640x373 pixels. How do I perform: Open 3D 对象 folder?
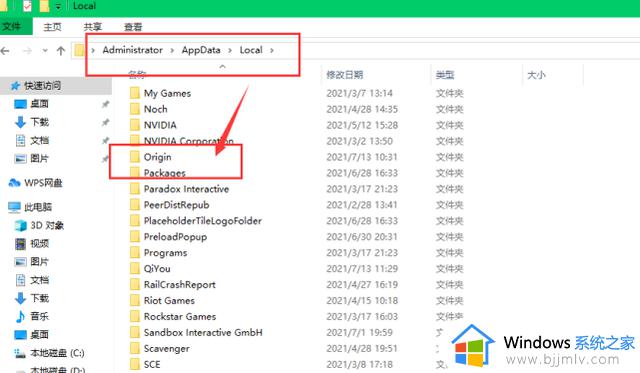tap(47, 225)
